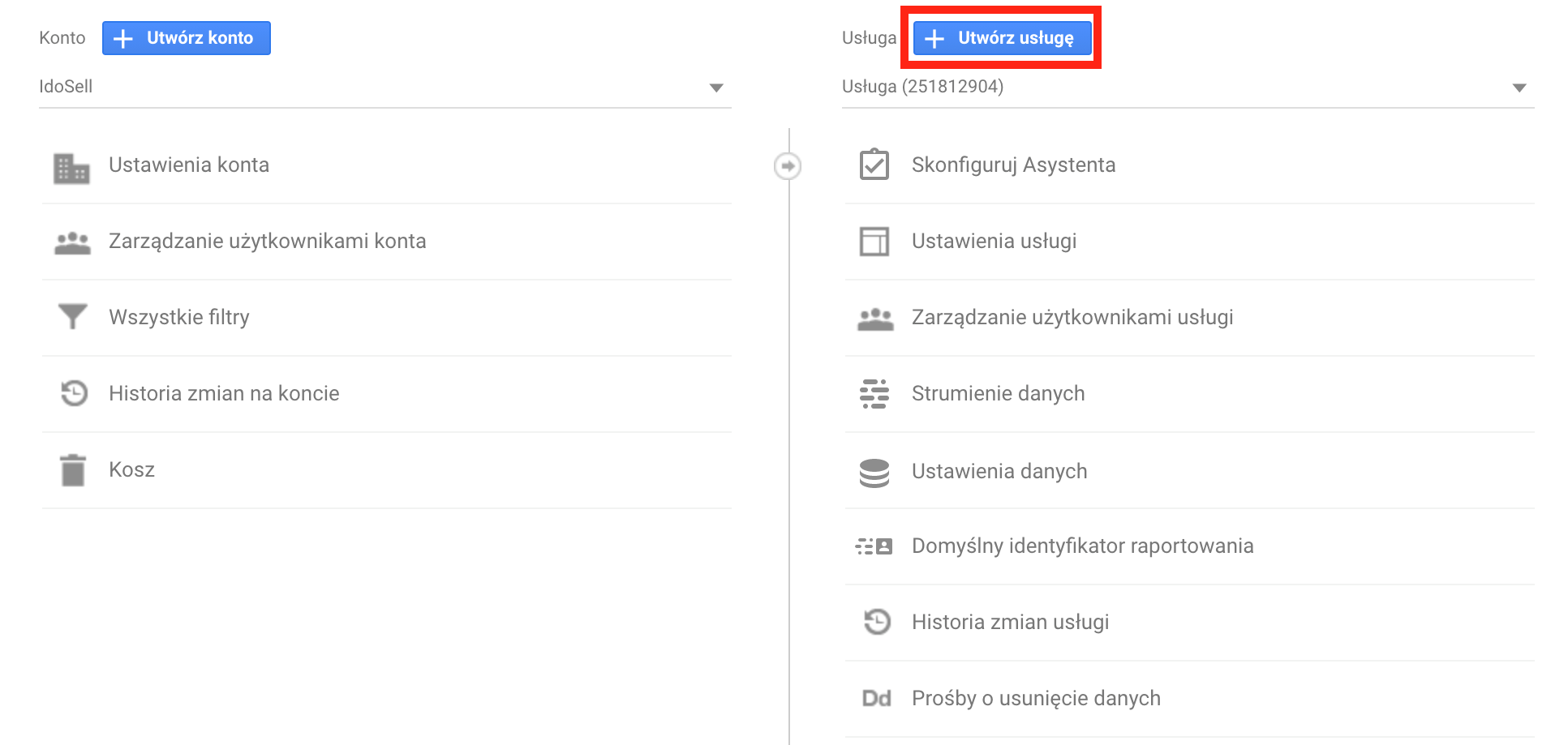Click the clock icon for account change history
This screenshot has width=1568, height=745.
tap(74, 394)
